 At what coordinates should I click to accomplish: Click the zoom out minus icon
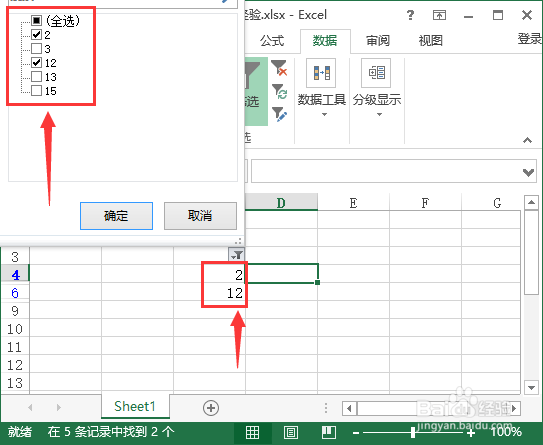(x=356, y=433)
